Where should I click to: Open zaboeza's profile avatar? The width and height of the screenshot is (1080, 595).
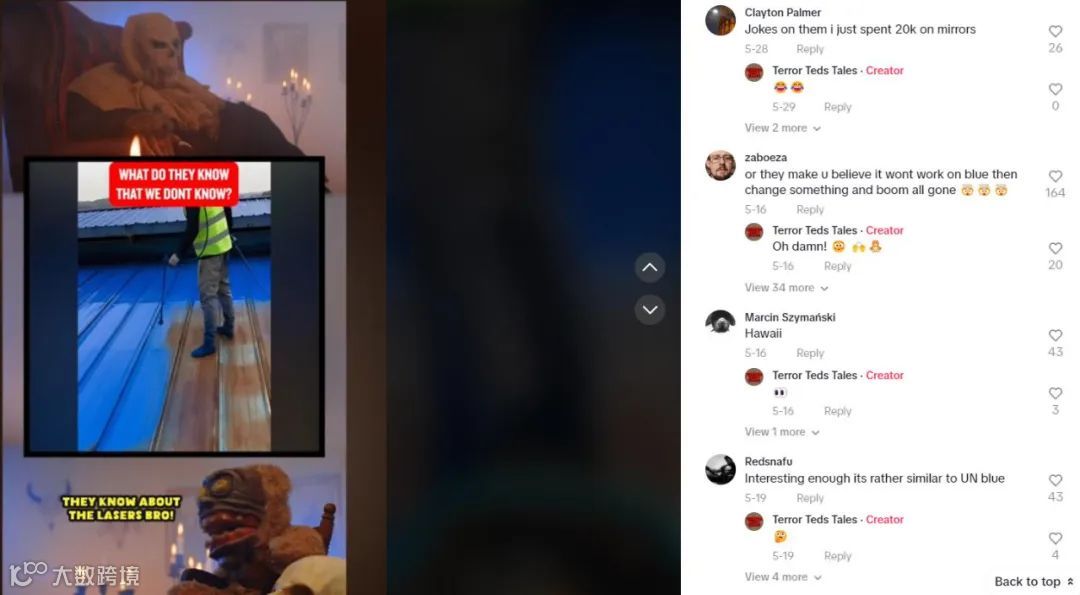(720, 165)
